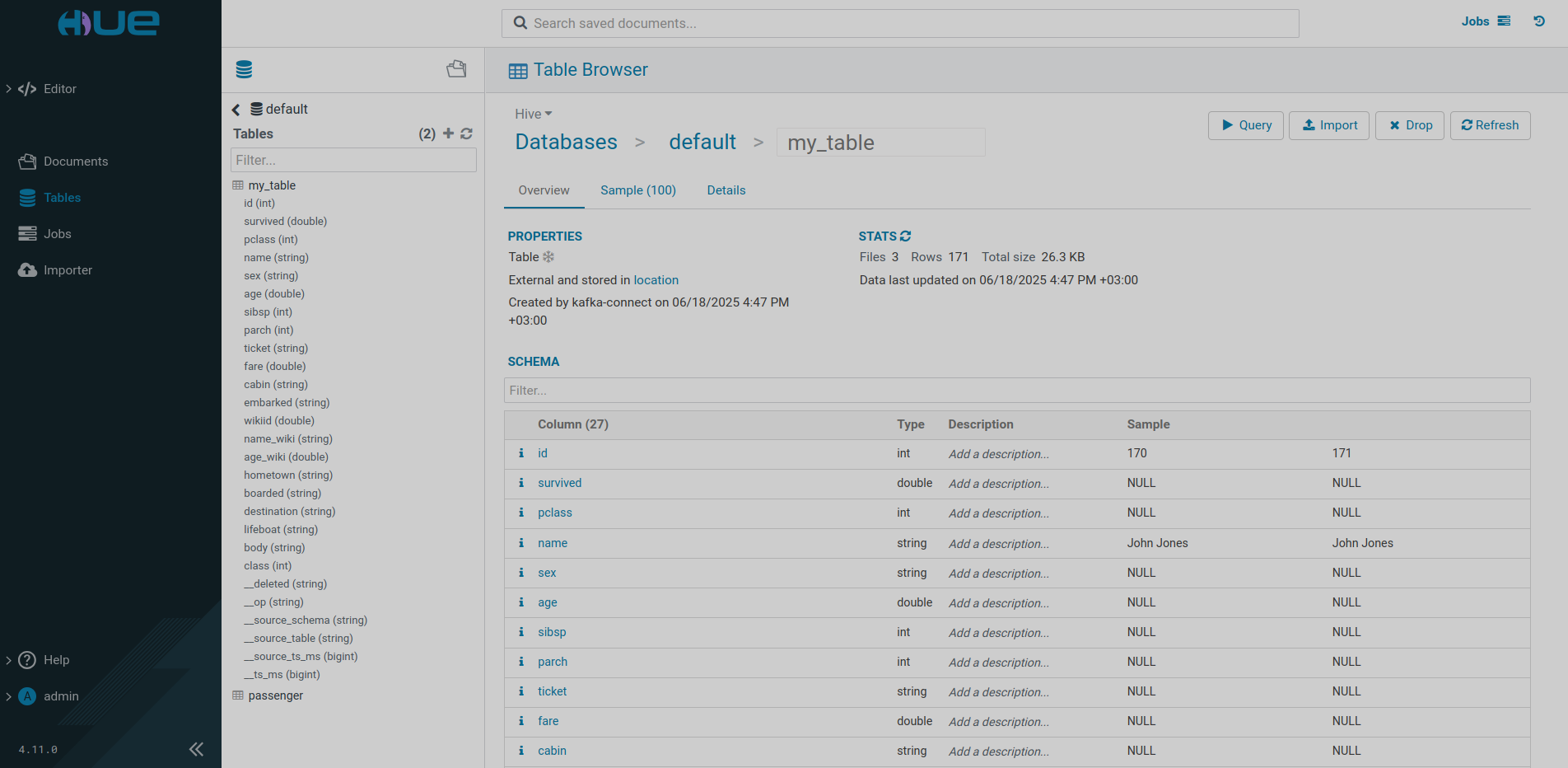Select __source_schema (string) in assist tree
This screenshot has width=1568, height=768.
(306, 620)
